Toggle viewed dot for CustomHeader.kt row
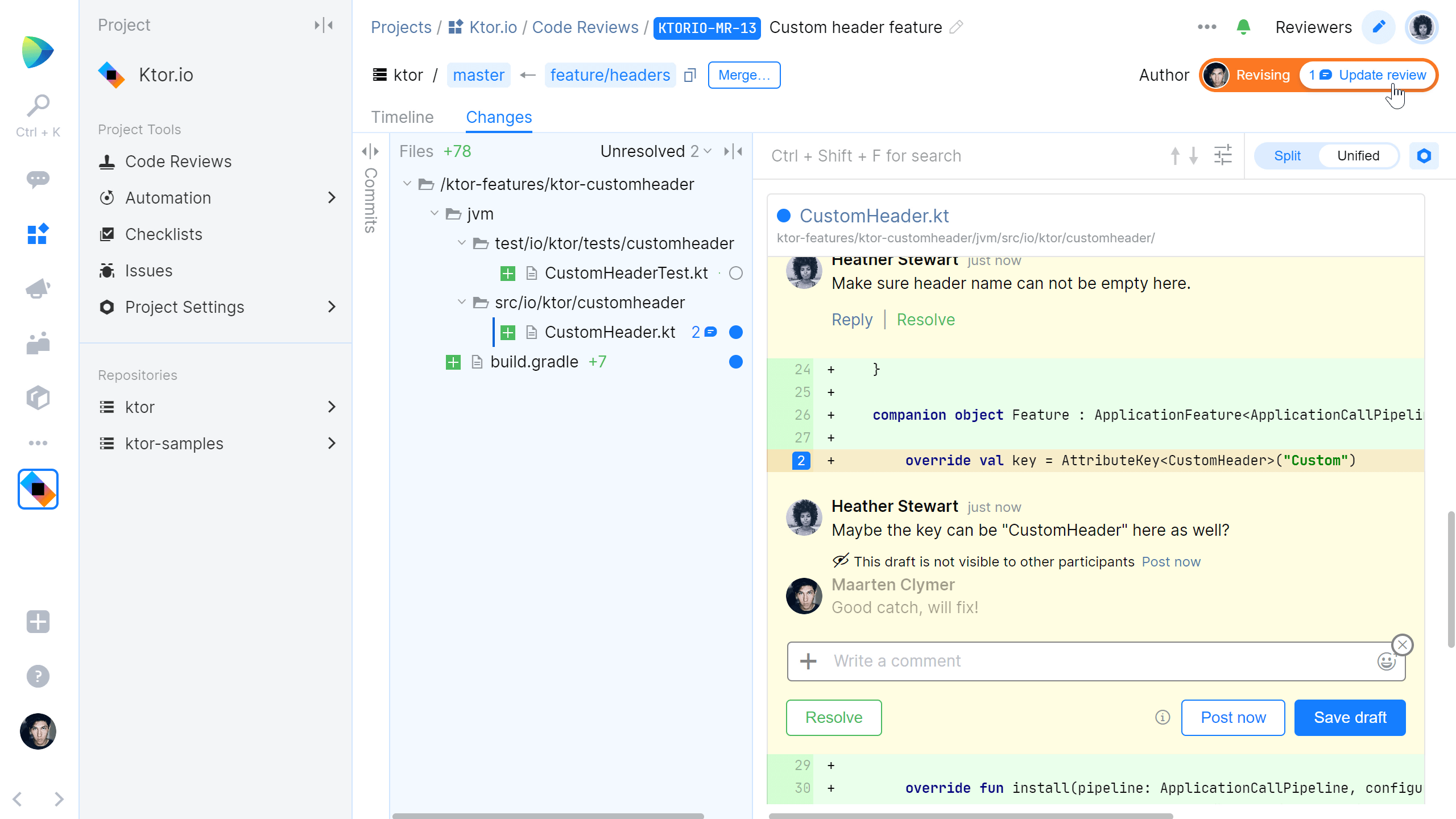This screenshot has height=819, width=1456. pos(736,332)
